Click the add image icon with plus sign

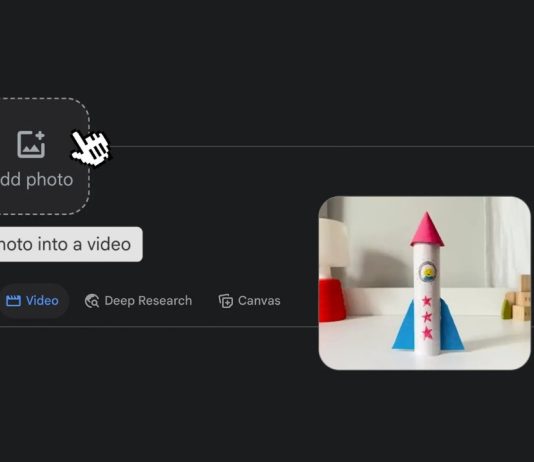click(31, 144)
